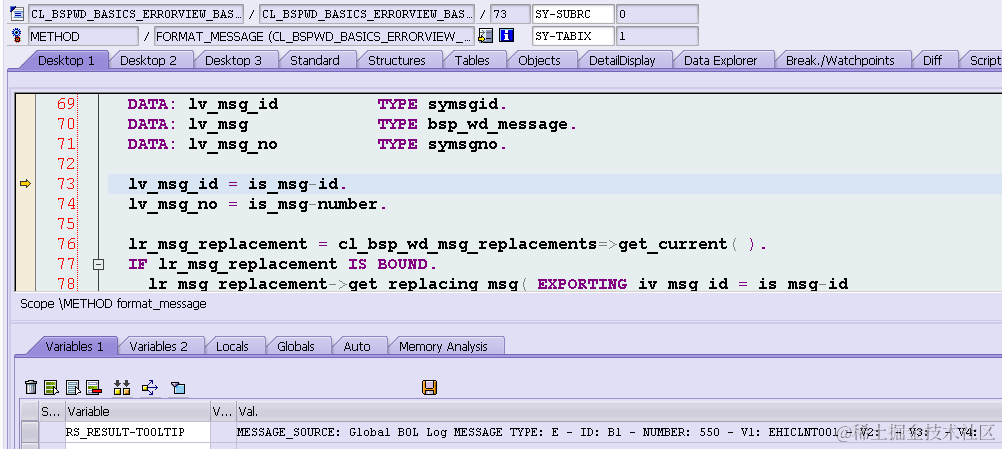This screenshot has width=1002, height=449.
Task: Open the Standard tab
Action: coord(314,61)
